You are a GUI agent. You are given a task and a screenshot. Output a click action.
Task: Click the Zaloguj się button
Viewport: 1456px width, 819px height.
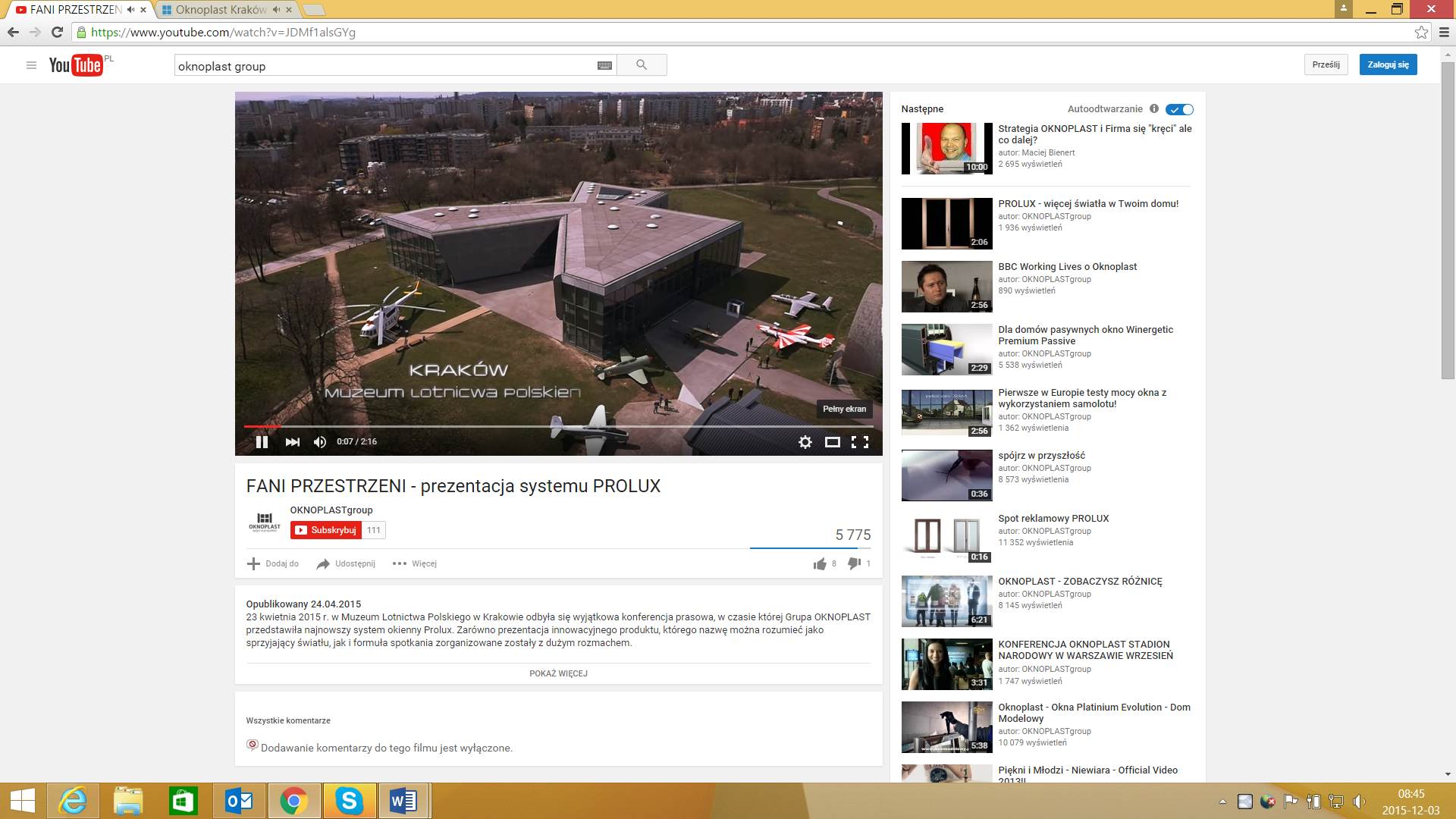(x=1388, y=64)
